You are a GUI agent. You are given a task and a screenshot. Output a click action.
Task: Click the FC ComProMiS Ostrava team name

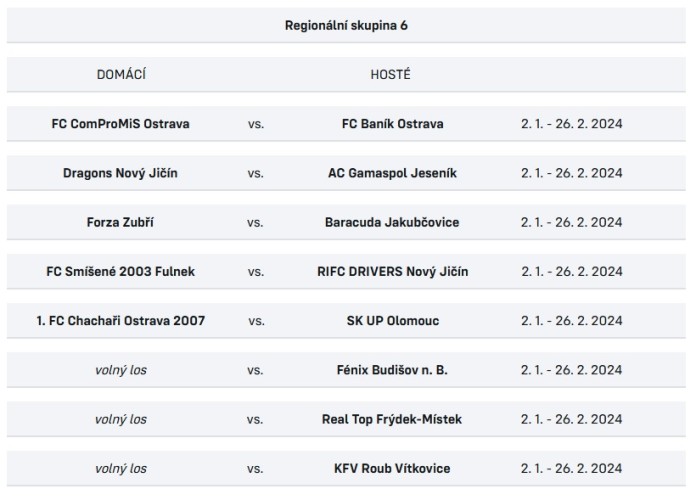[x=121, y=124]
